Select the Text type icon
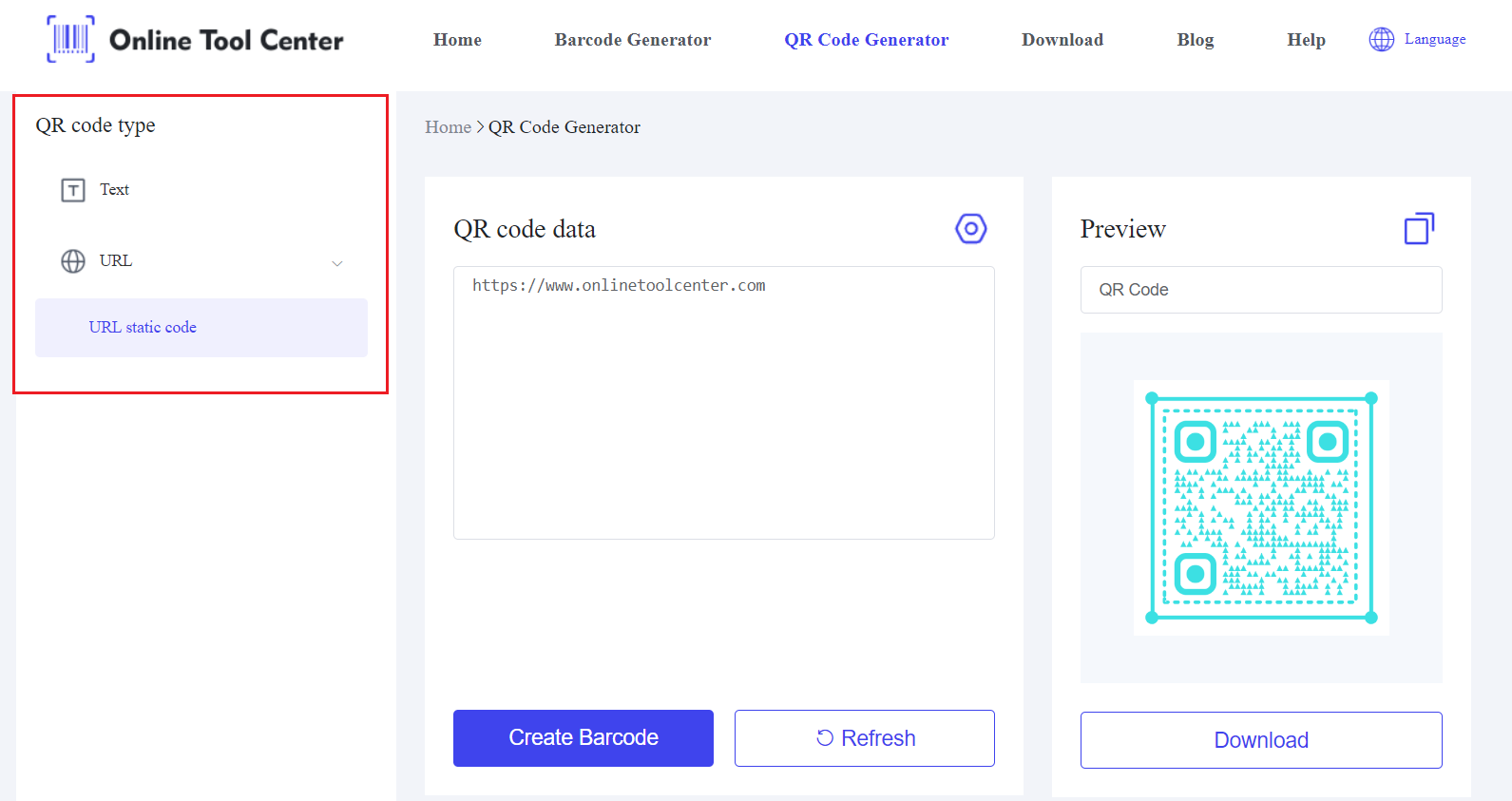1512x801 pixels. [x=73, y=190]
